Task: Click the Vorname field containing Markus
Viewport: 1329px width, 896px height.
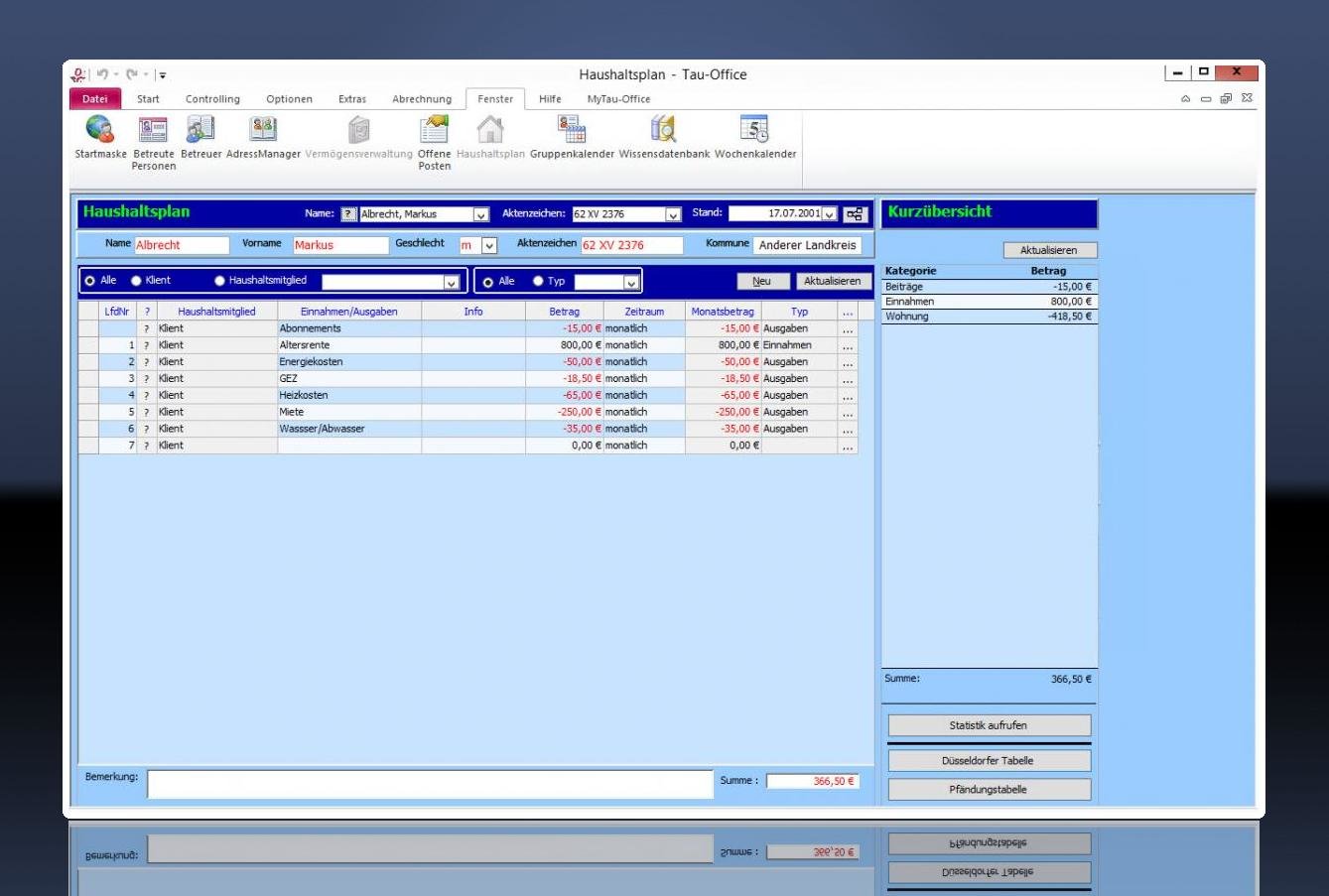Action: coord(340,245)
